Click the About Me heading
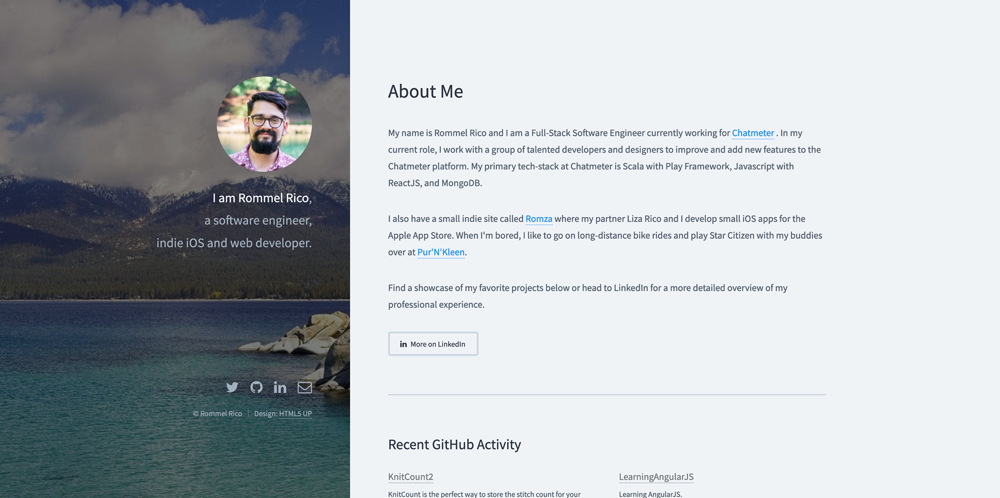Image resolution: width=1000 pixels, height=498 pixels. click(x=425, y=91)
